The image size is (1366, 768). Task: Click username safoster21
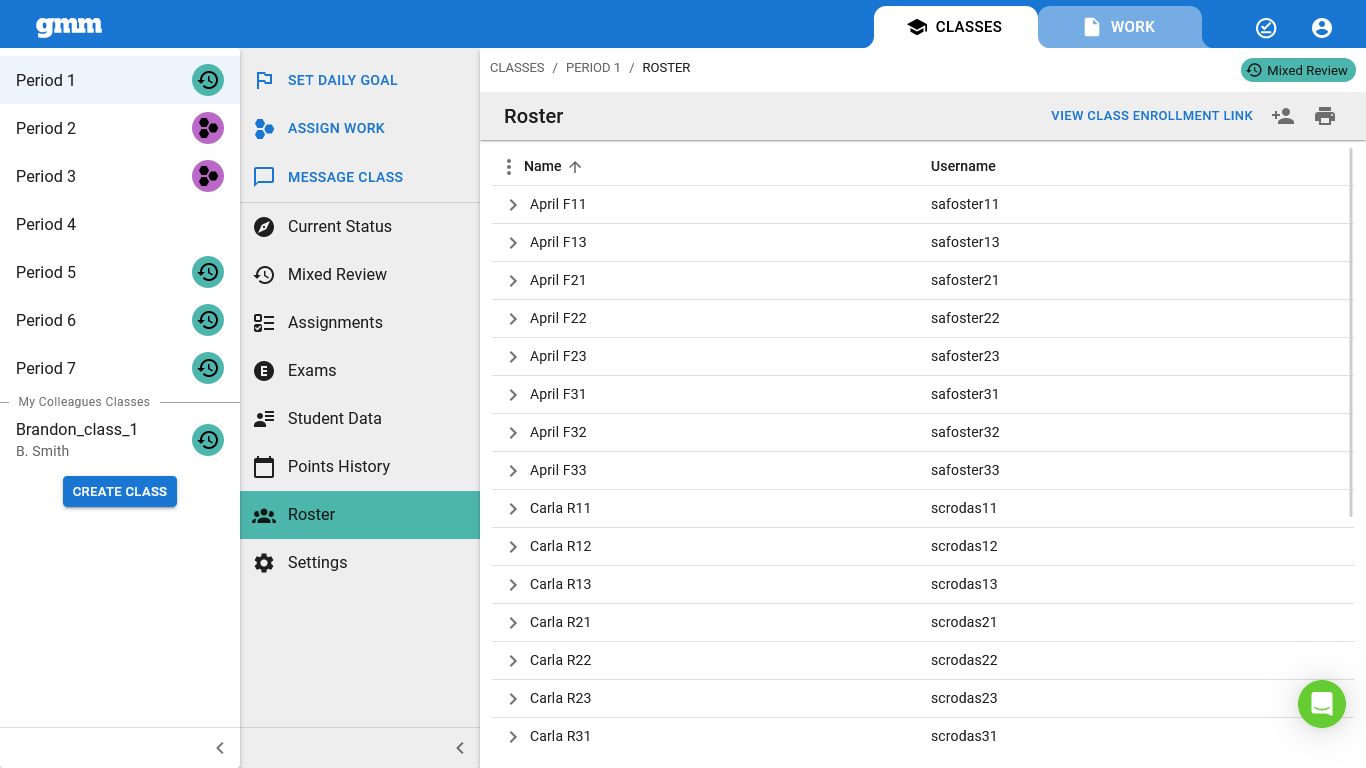tap(965, 280)
